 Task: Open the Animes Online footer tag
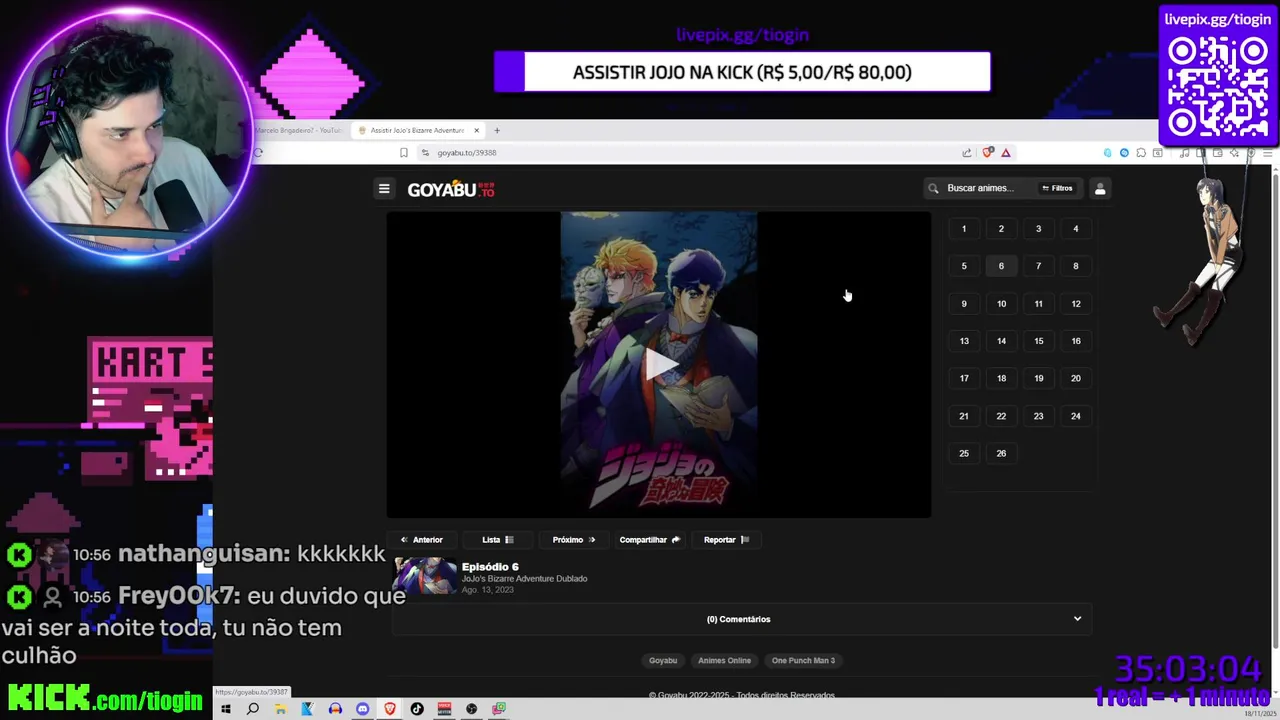[724, 660]
